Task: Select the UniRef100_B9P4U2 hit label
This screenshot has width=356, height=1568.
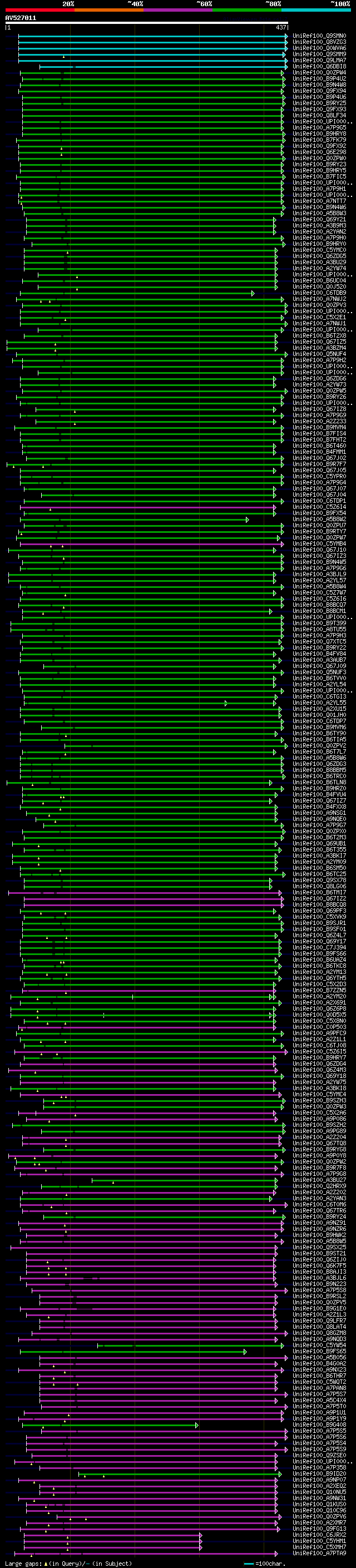Action: pyautogui.click(x=319, y=78)
